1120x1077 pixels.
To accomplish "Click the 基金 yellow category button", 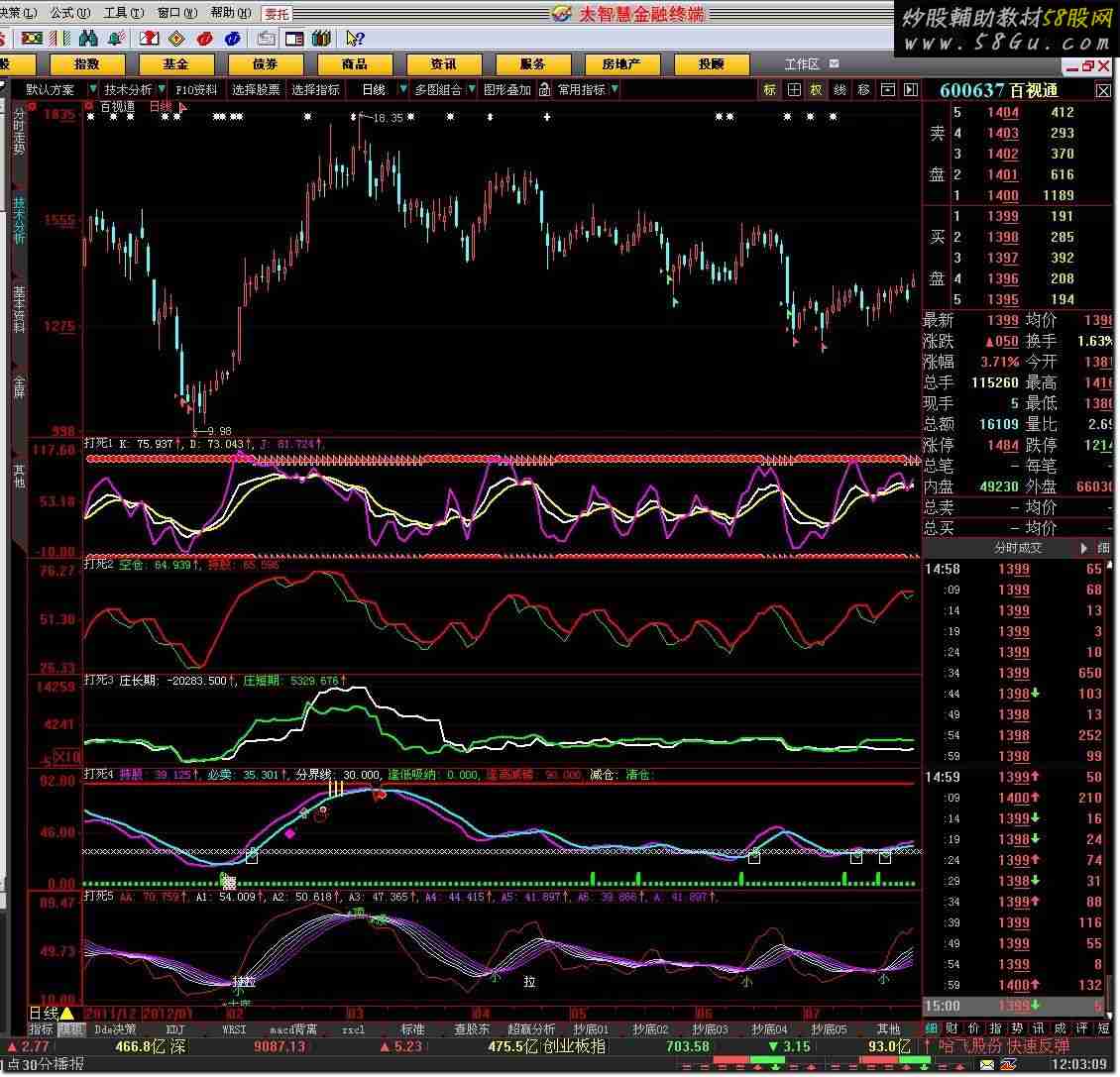I will 175,64.
